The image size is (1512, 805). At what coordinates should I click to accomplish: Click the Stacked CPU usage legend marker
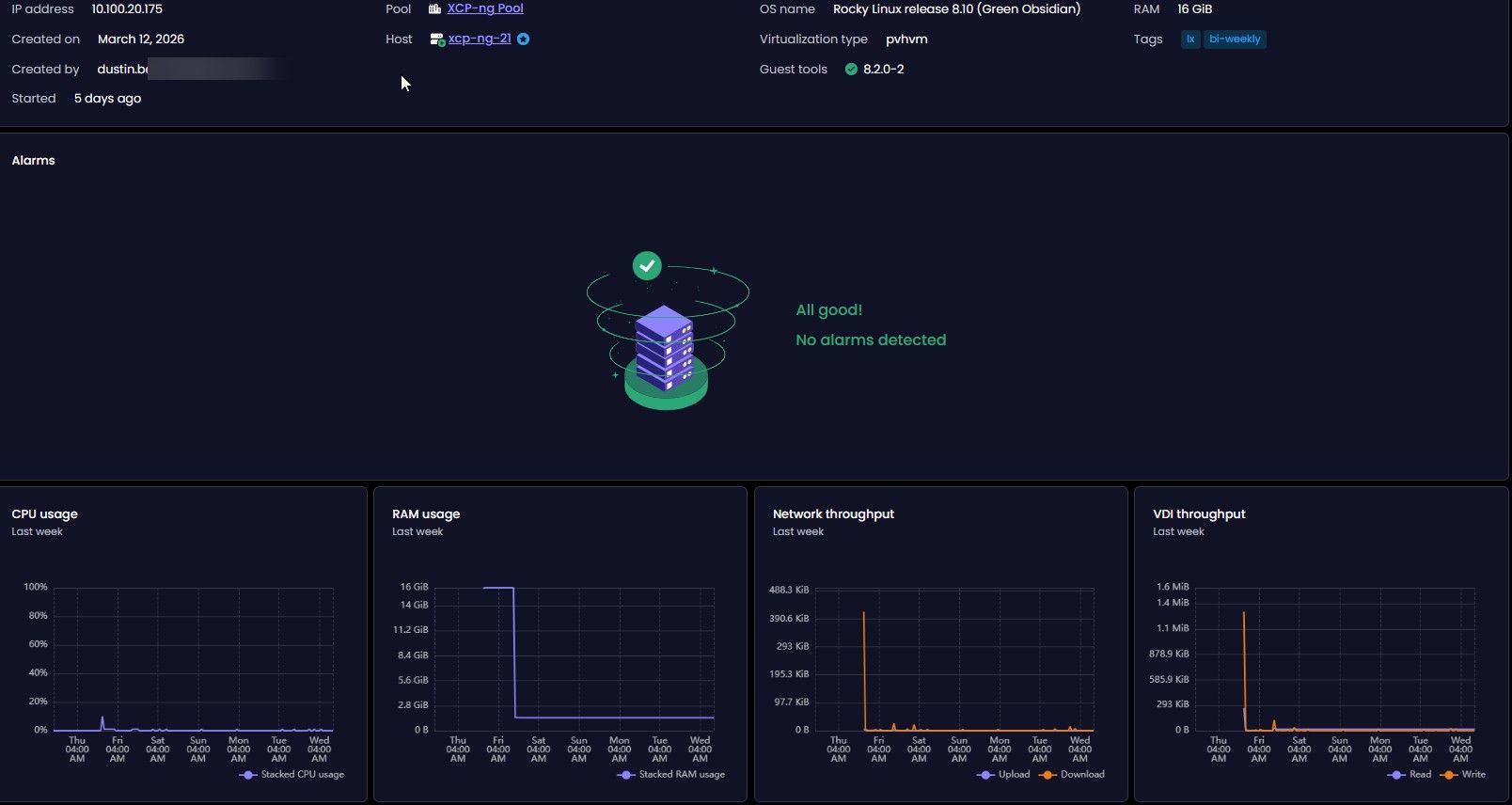click(x=248, y=775)
